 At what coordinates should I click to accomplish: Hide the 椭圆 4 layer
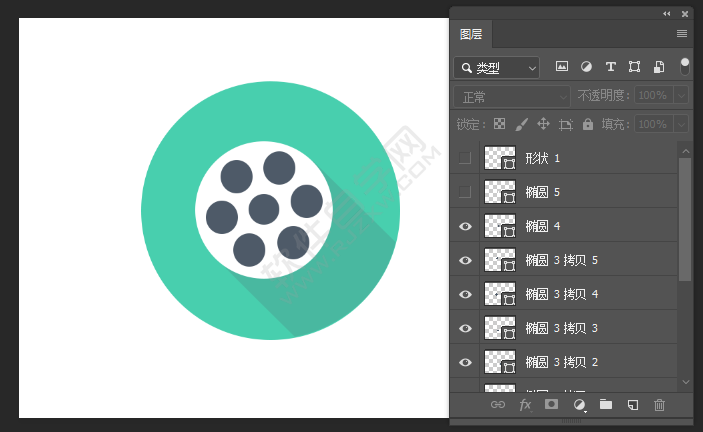tap(465, 226)
